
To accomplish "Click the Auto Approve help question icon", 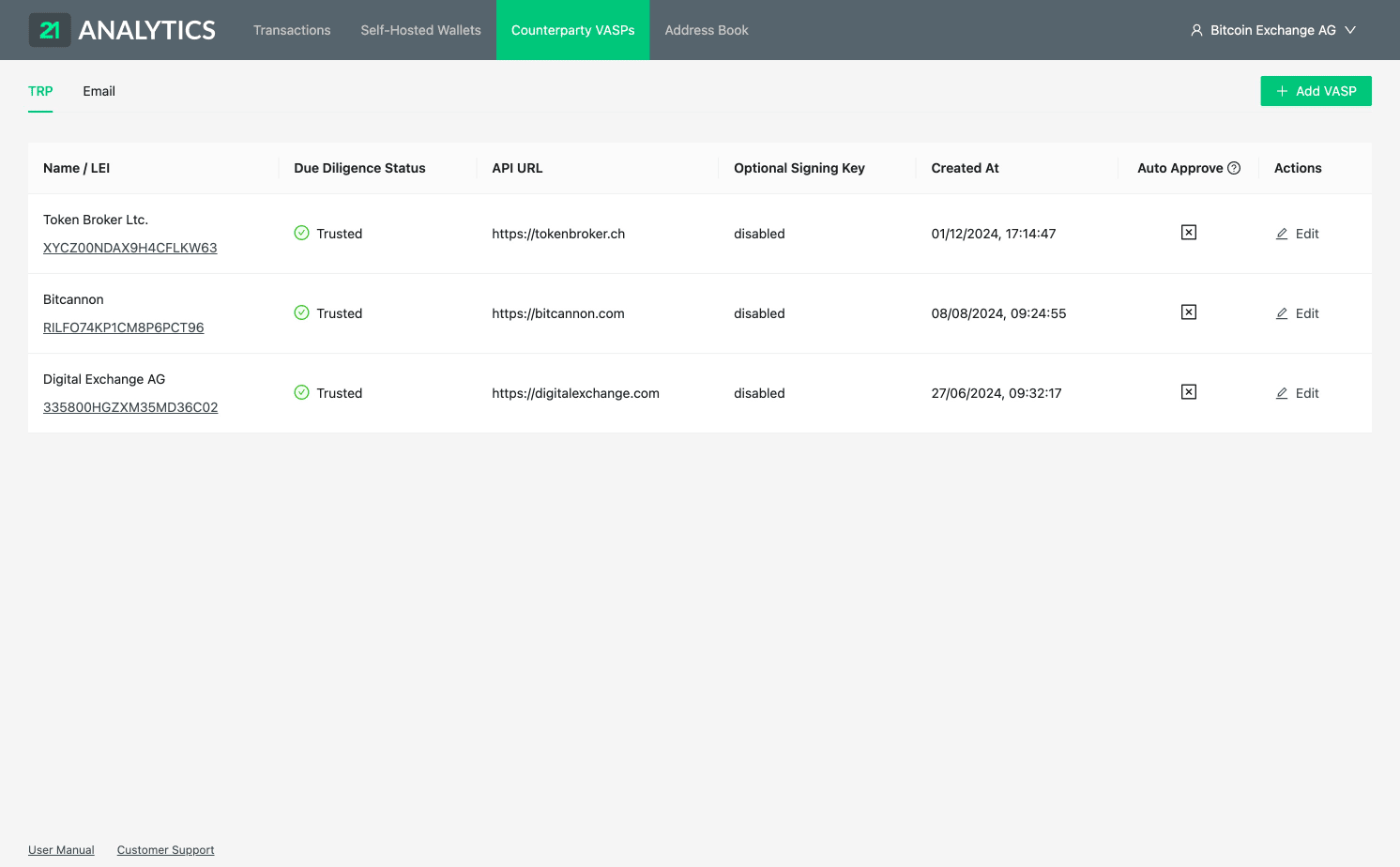I will 1234,168.
